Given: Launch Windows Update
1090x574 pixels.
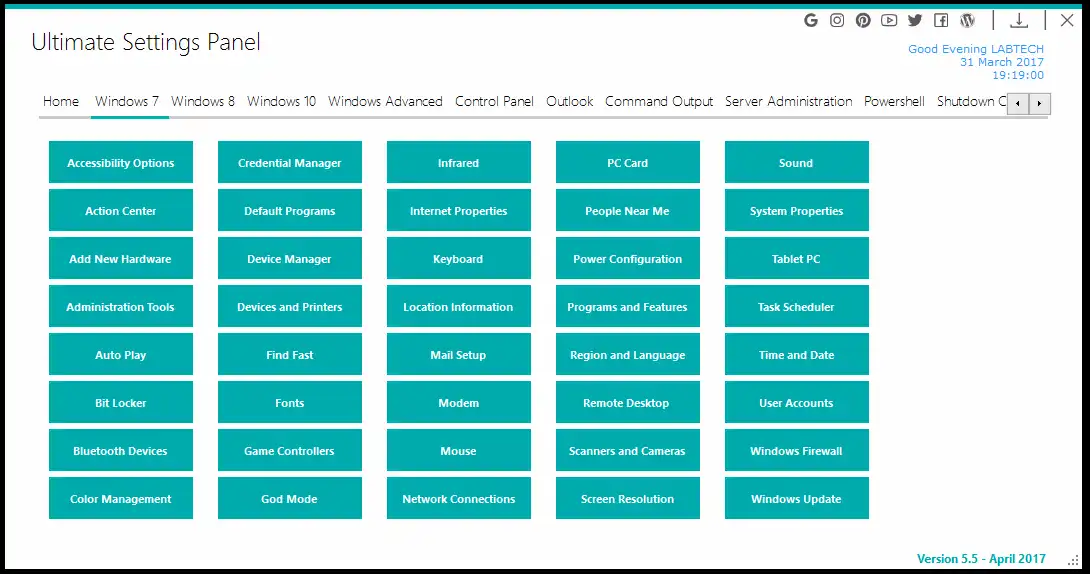Looking at the screenshot, I should pyautogui.click(x=797, y=498).
